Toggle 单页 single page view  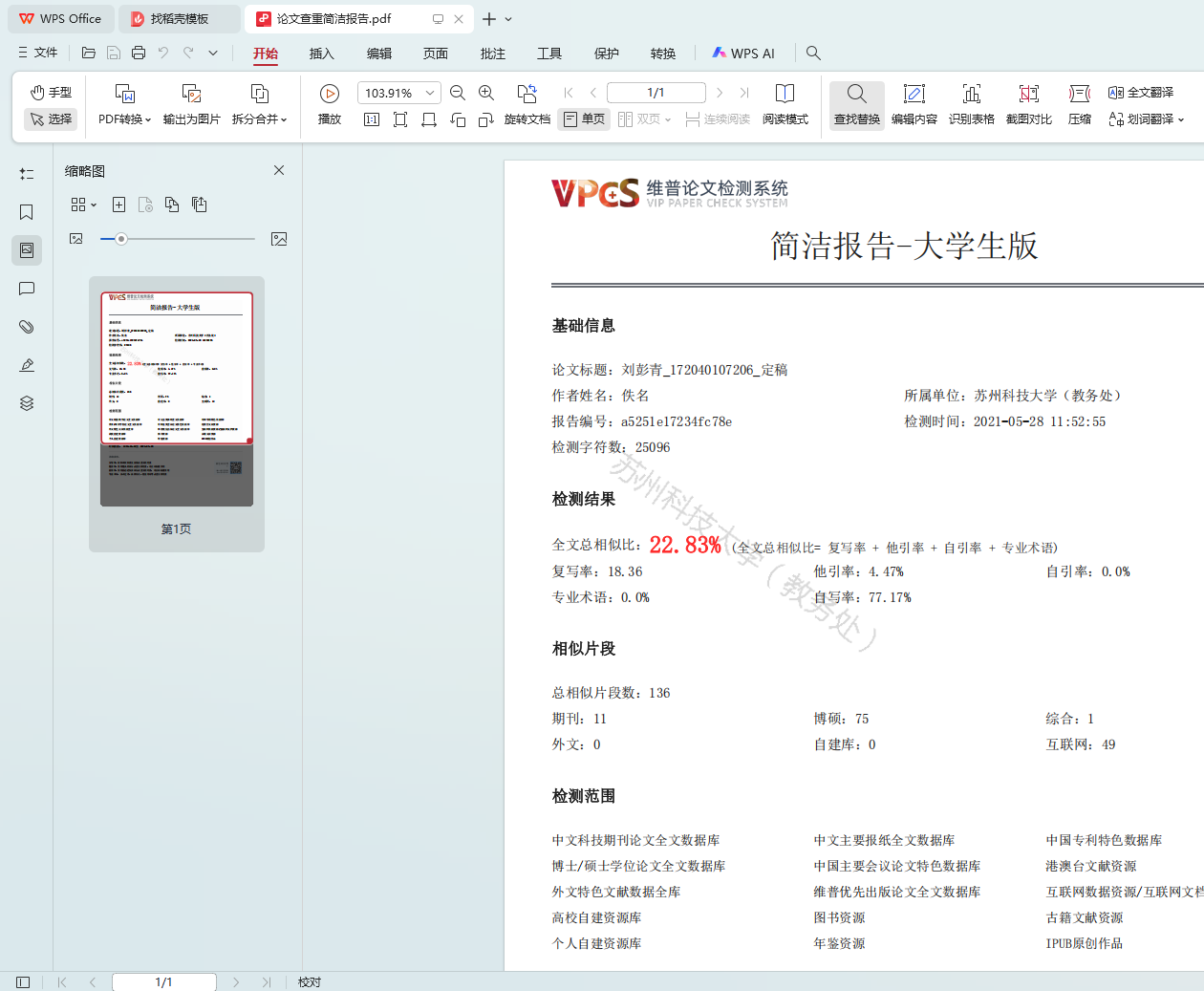(585, 119)
